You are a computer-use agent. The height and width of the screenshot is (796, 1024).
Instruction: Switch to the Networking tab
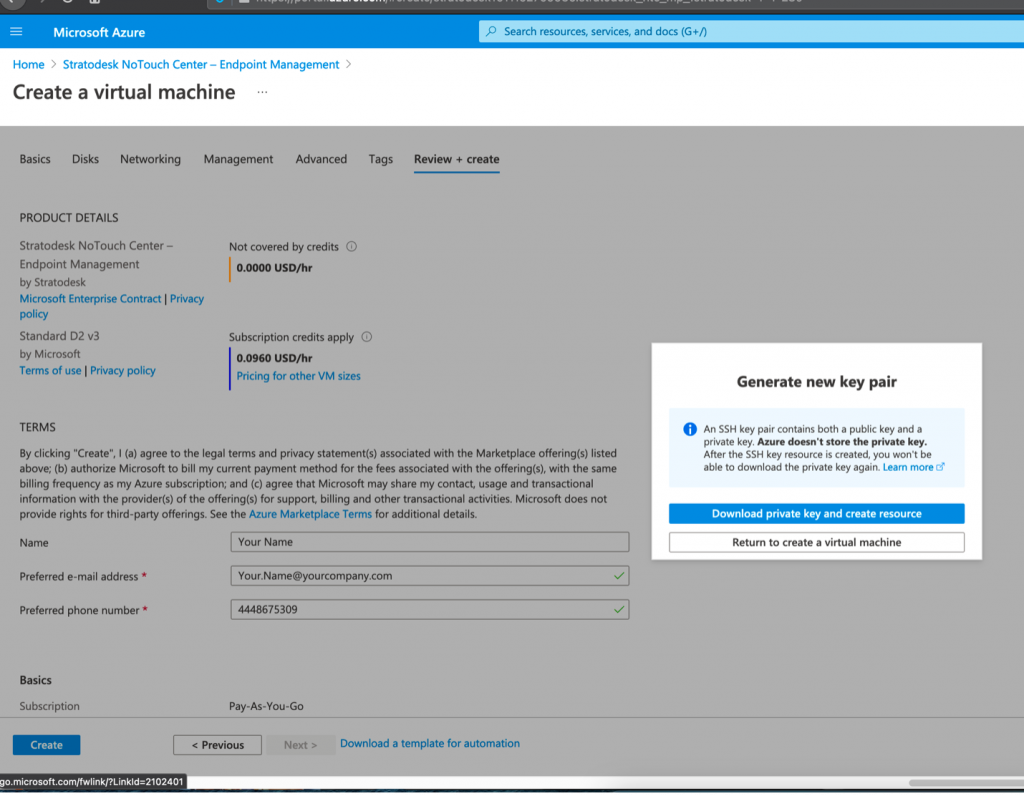click(150, 159)
